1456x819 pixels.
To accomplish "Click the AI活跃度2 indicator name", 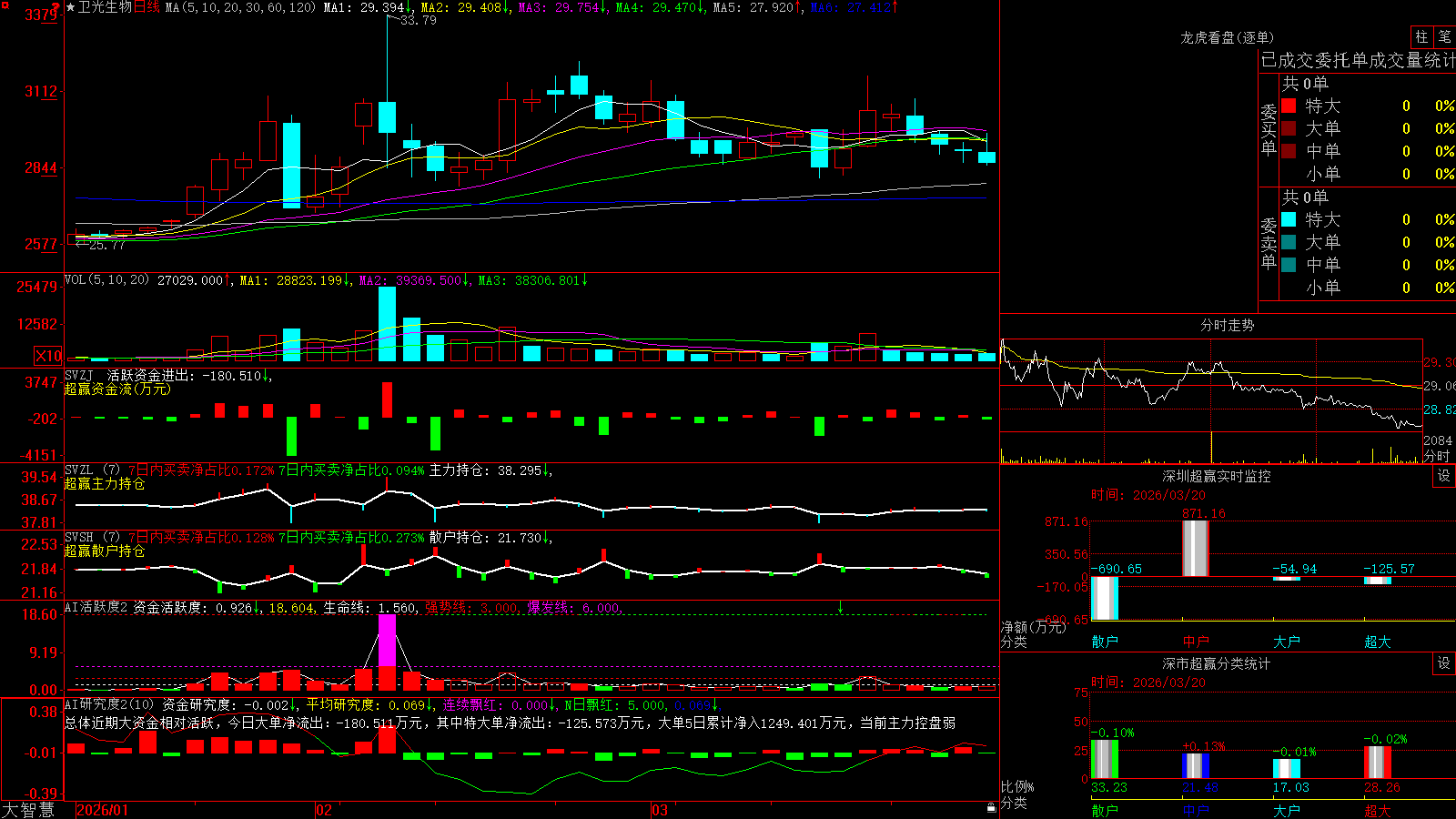I will (96, 607).
